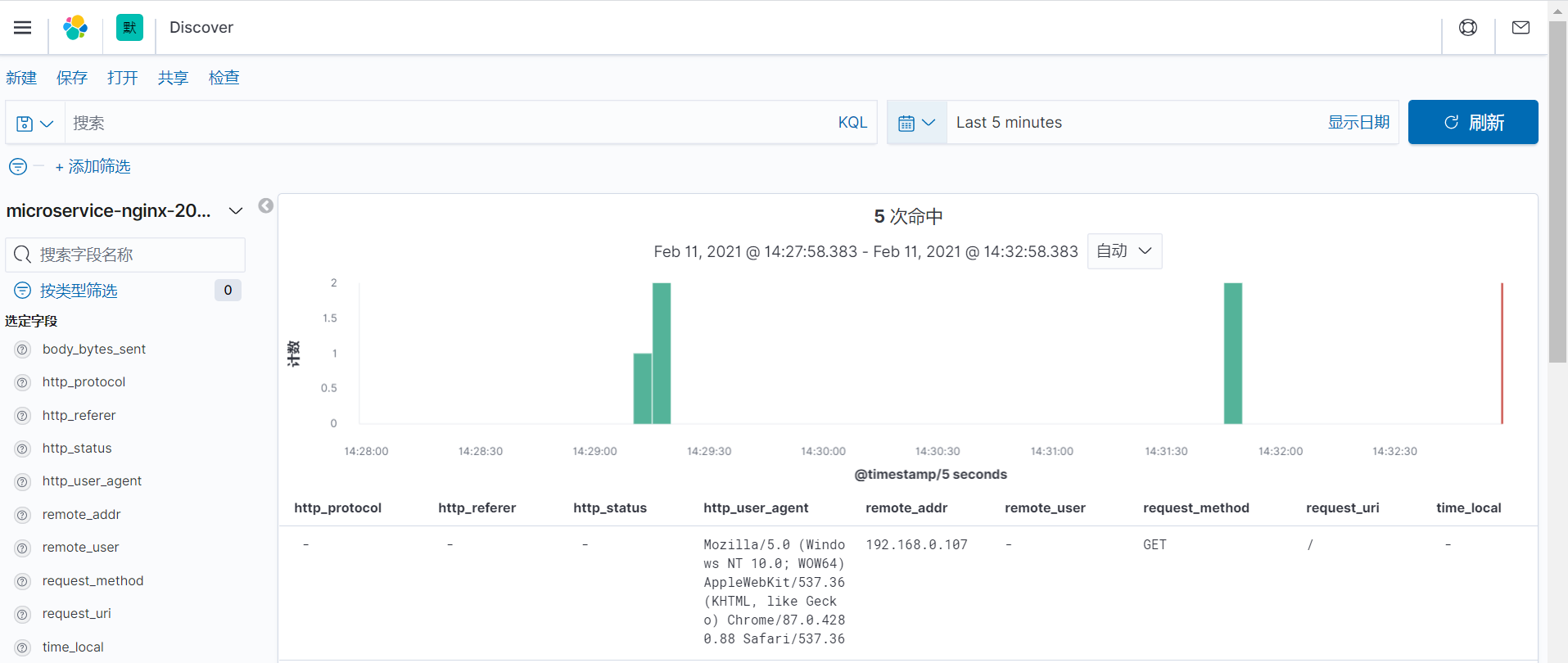Screen dimensions: 1568x663
Task: Click the 刷新 refresh button
Action: [x=1473, y=122]
